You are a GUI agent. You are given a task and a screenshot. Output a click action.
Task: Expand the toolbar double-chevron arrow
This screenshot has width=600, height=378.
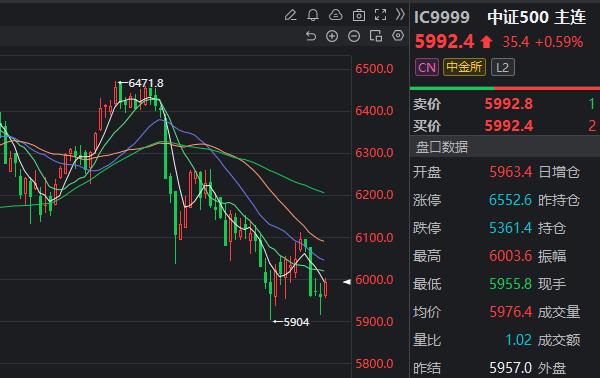click(x=400, y=15)
